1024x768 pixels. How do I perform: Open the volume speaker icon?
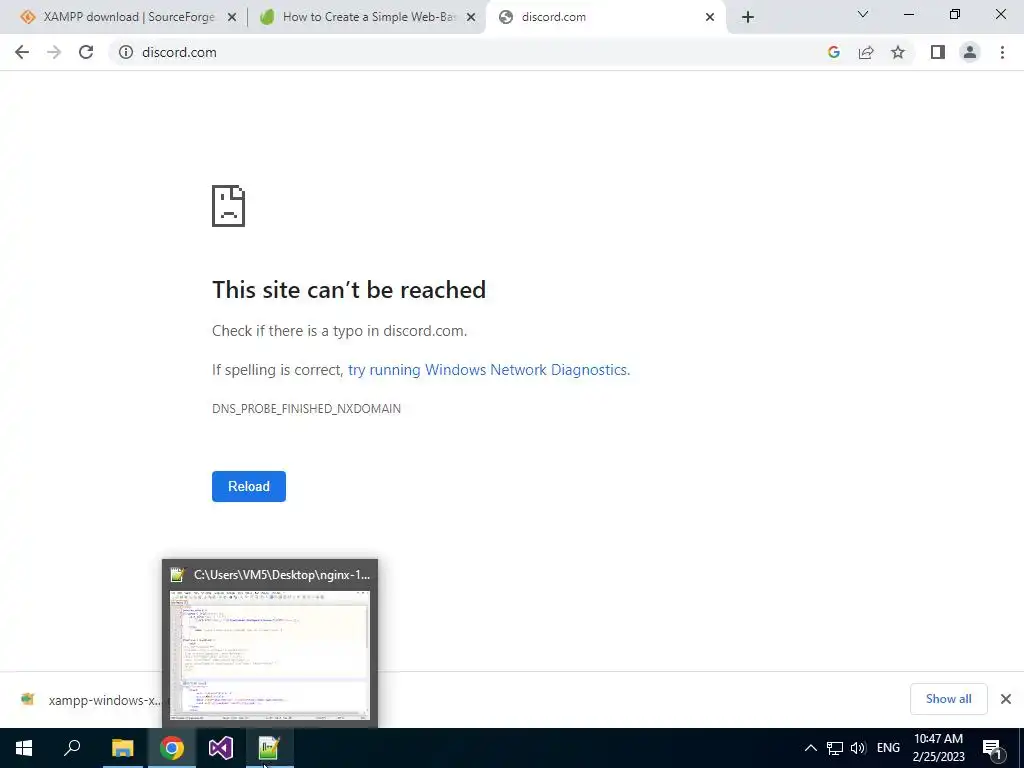click(858, 748)
